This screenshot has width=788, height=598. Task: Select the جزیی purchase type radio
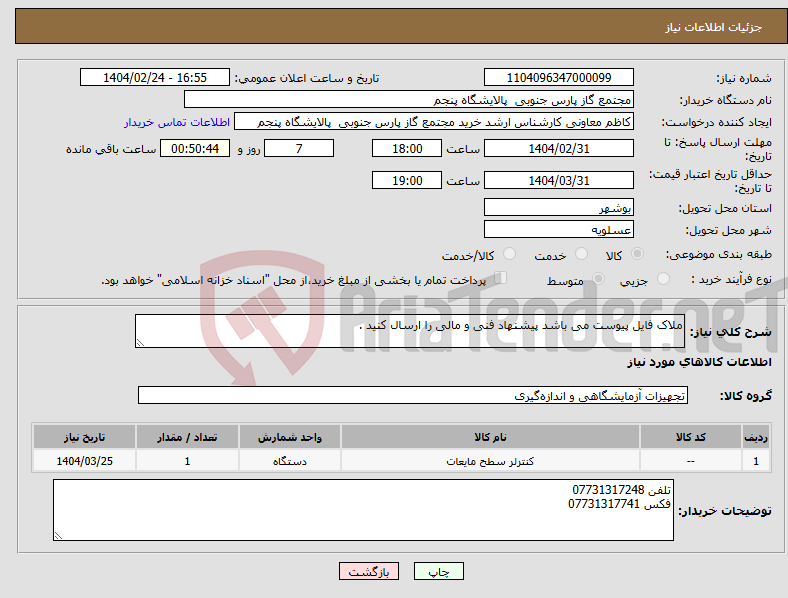[x=663, y=278]
